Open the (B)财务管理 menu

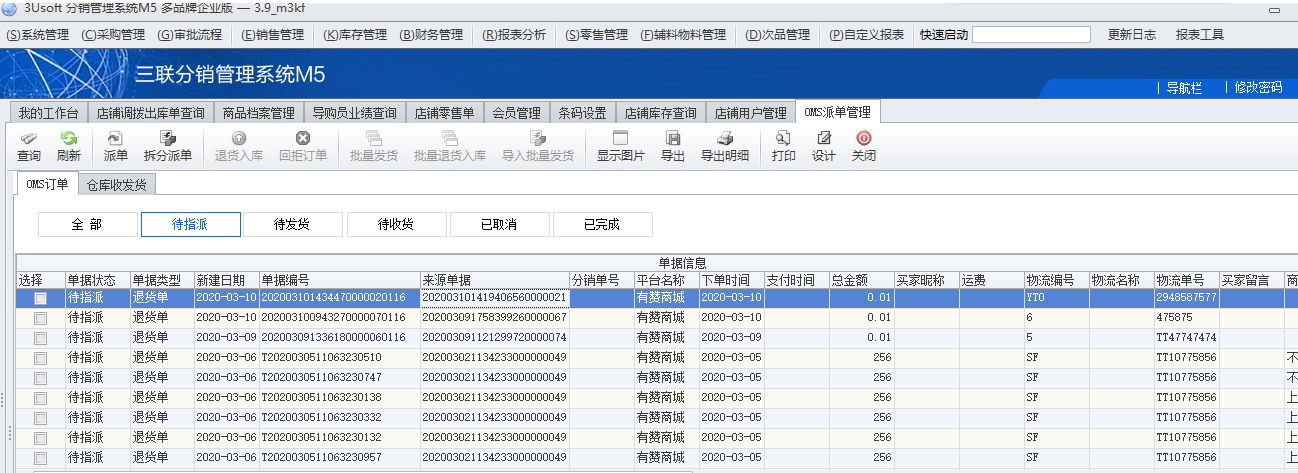(x=431, y=34)
